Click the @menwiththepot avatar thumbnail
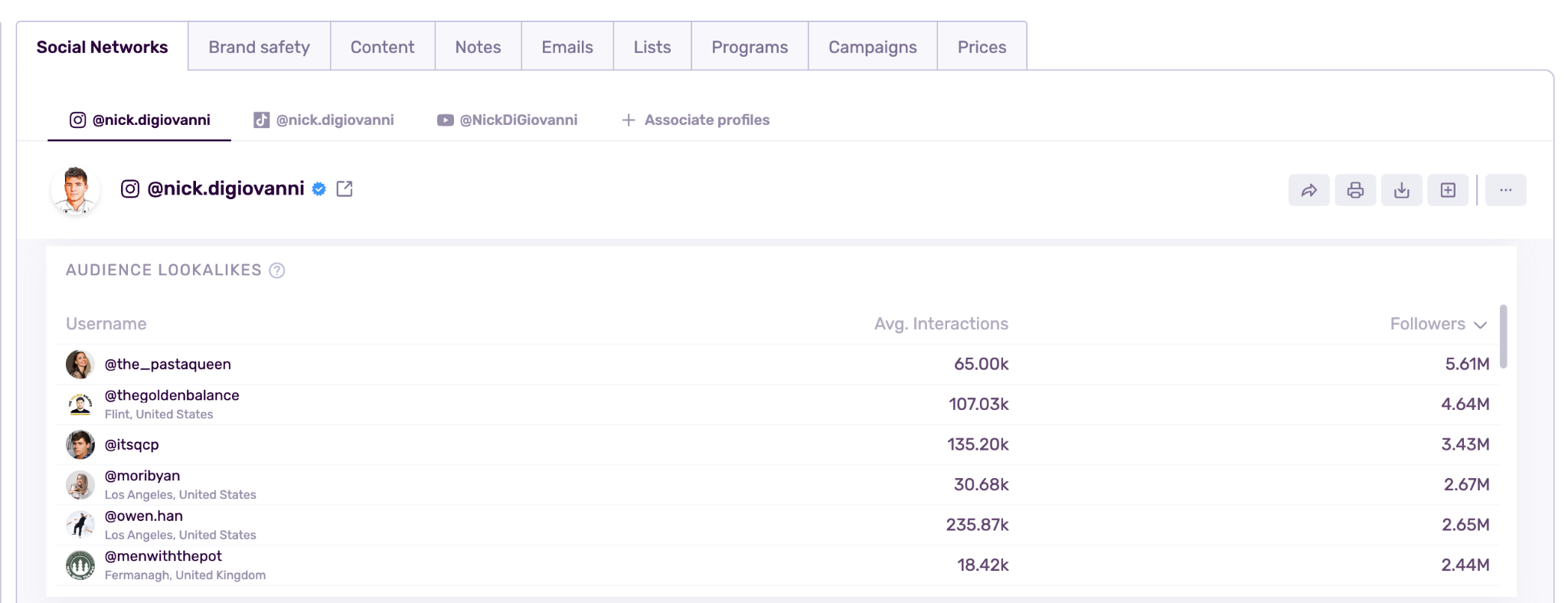This screenshot has height=603, width=1568. tap(80, 565)
